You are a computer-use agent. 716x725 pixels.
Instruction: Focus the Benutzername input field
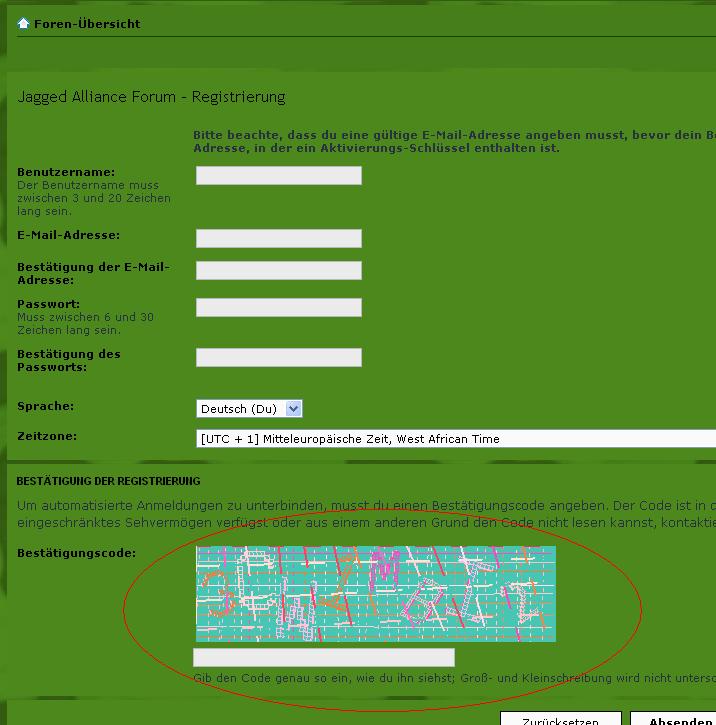(x=279, y=176)
